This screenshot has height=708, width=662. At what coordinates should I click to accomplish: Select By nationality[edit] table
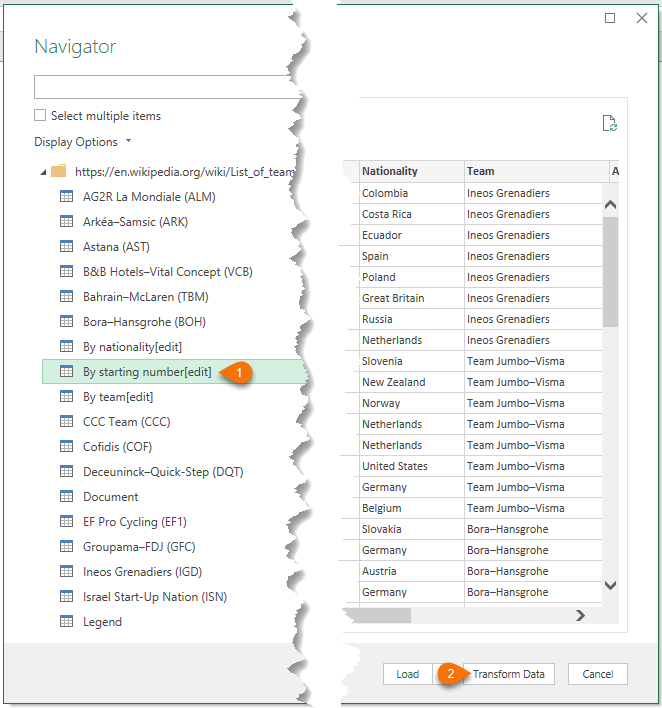coord(132,347)
